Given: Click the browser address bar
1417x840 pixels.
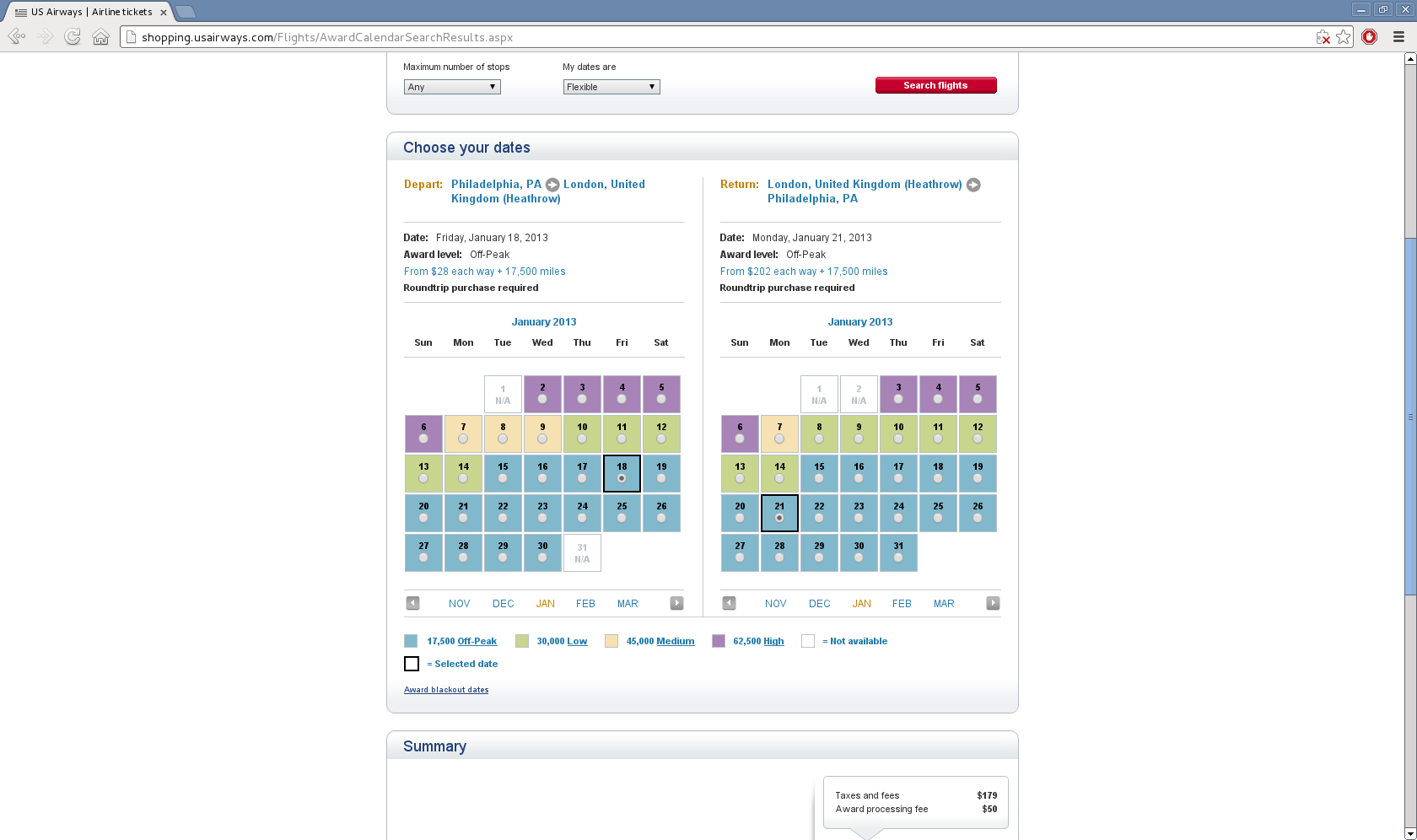Looking at the screenshot, I should click(x=717, y=37).
